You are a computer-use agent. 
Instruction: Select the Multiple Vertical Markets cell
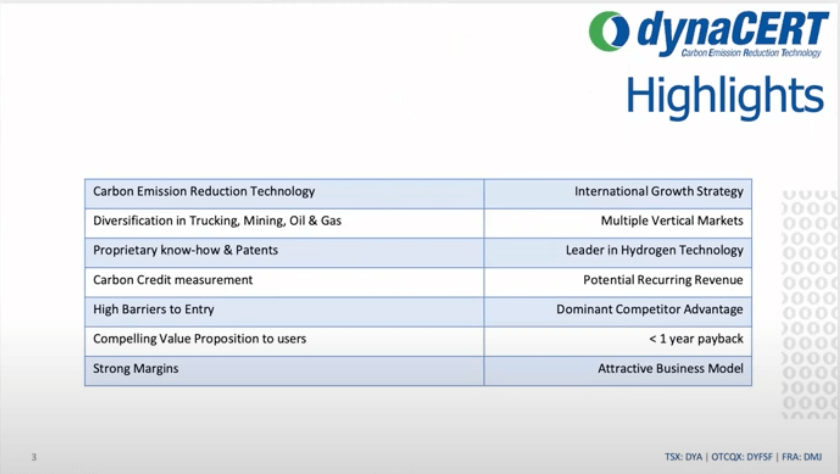pos(671,221)
